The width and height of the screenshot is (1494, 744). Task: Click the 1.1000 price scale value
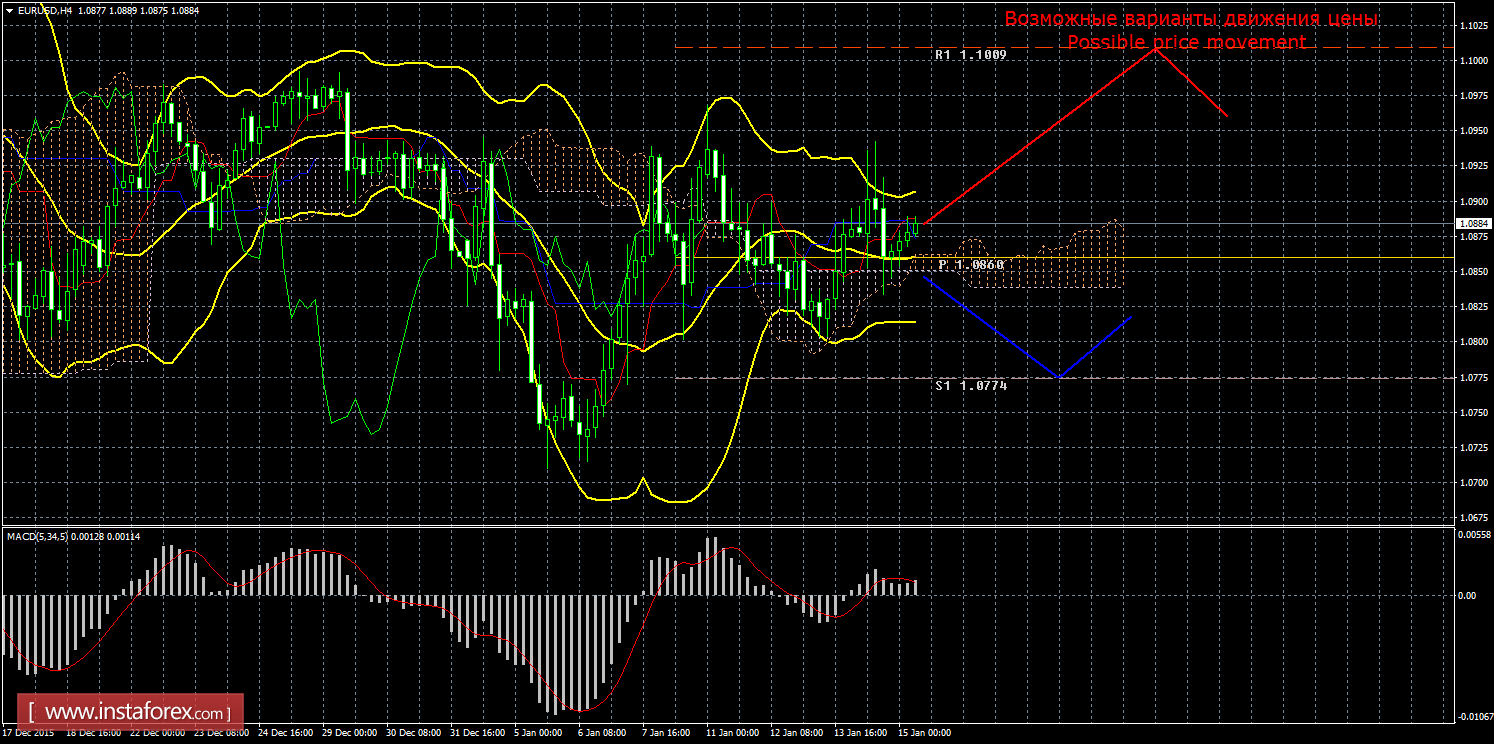1473,61
